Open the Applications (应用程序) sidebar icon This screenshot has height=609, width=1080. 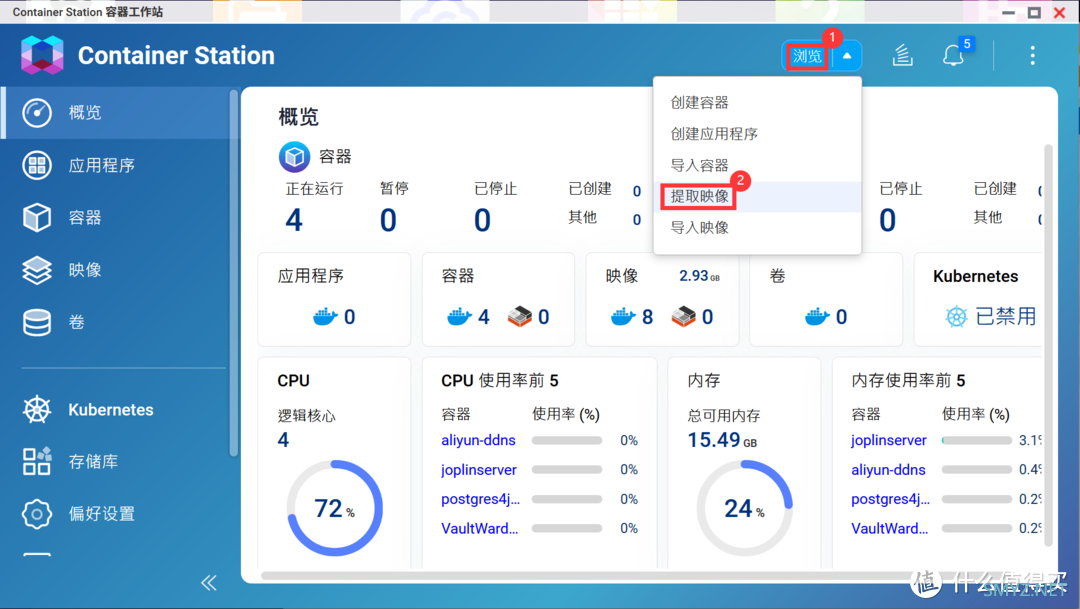(37, 165)
